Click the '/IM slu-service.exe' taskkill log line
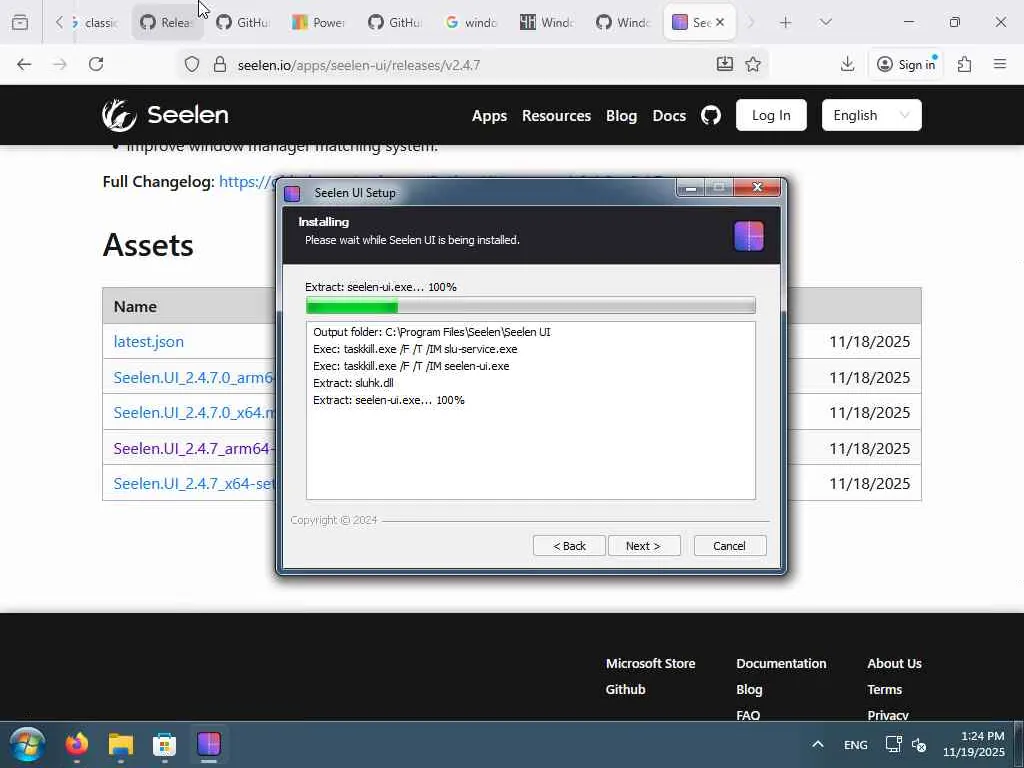Screen dimensions: 1024x768 pos(415,349)
